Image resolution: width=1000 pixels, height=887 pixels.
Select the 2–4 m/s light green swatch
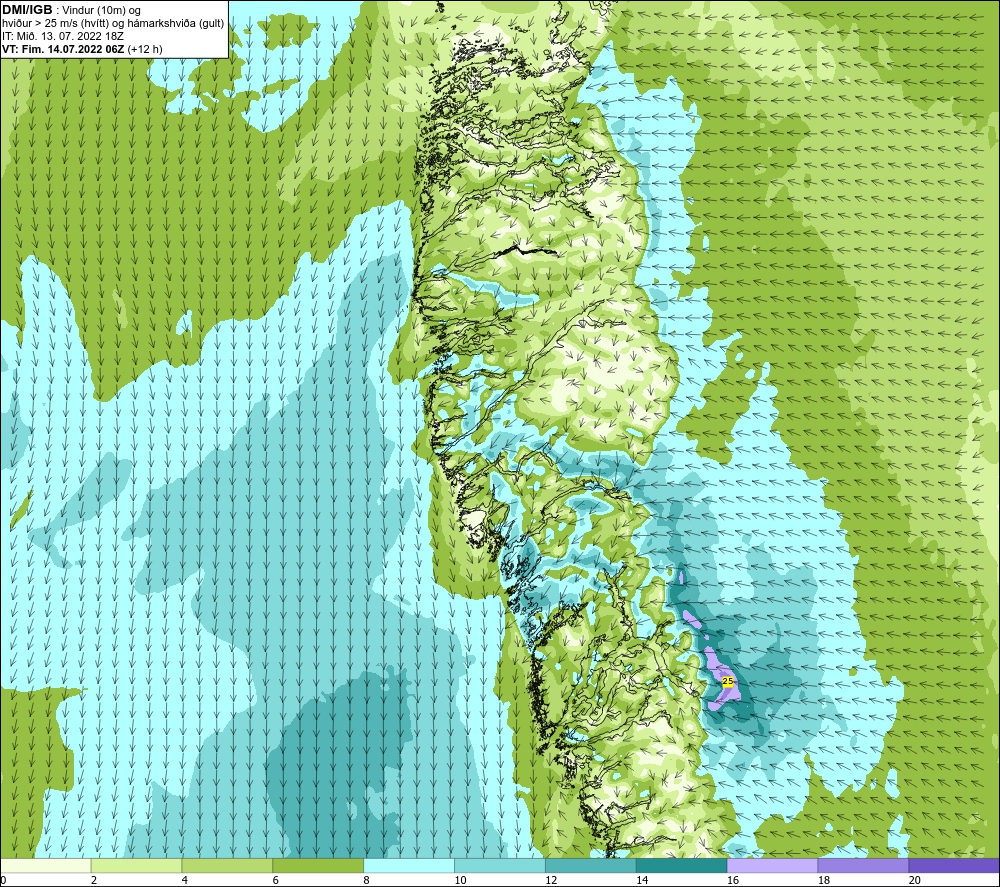136,865
